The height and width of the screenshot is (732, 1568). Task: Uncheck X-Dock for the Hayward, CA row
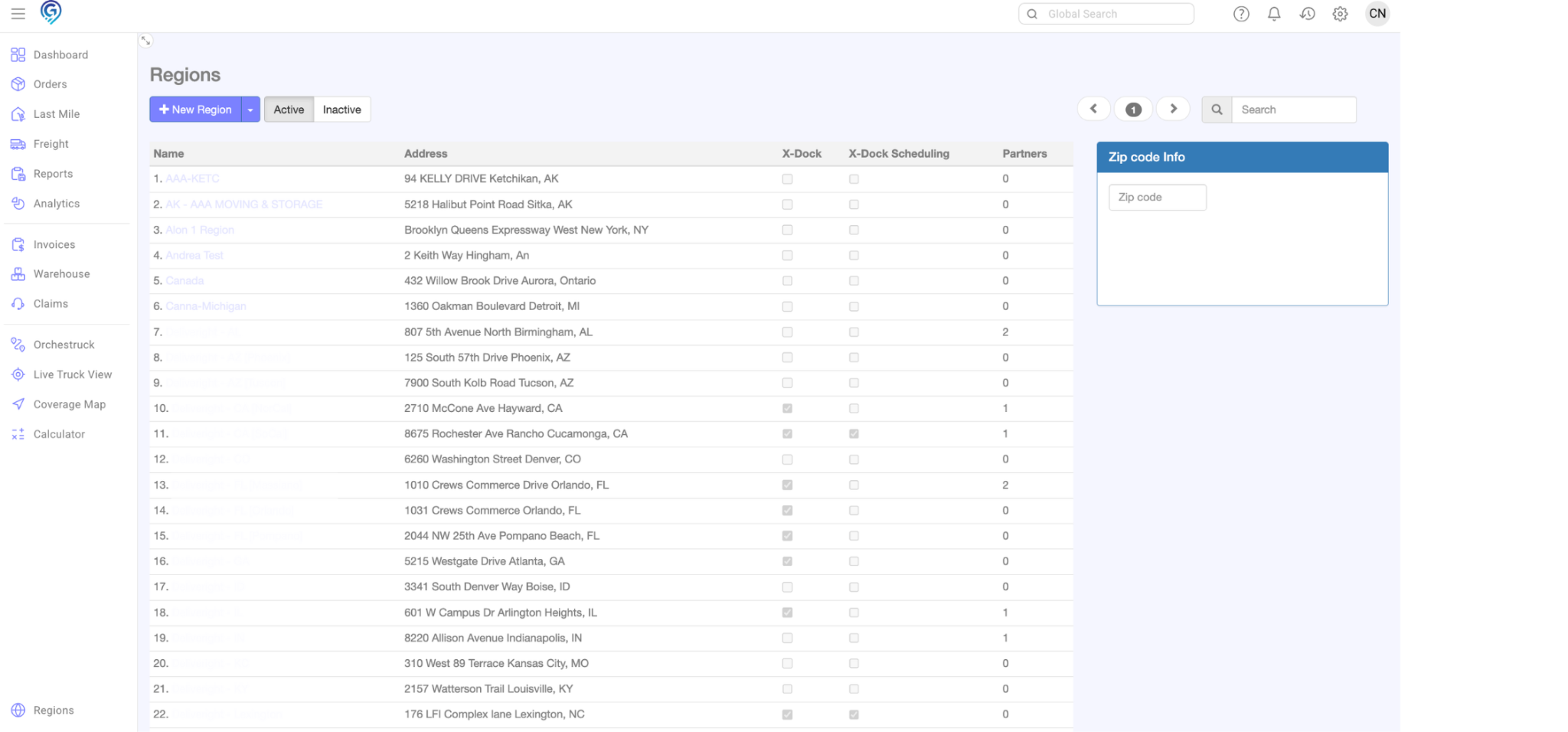click(787, 409)
